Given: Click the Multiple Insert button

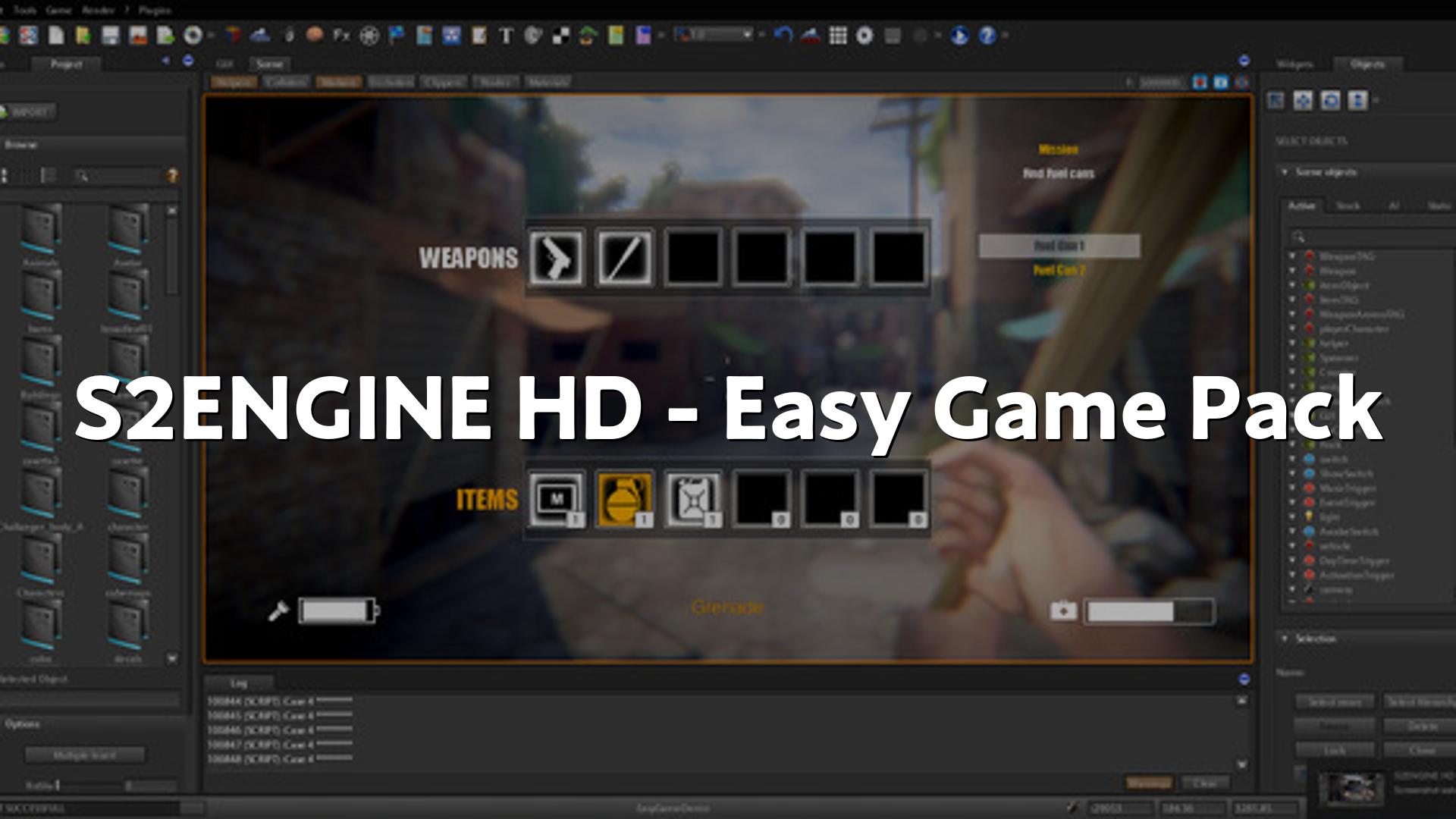Looking at the screenshot, I should point(85,755).
